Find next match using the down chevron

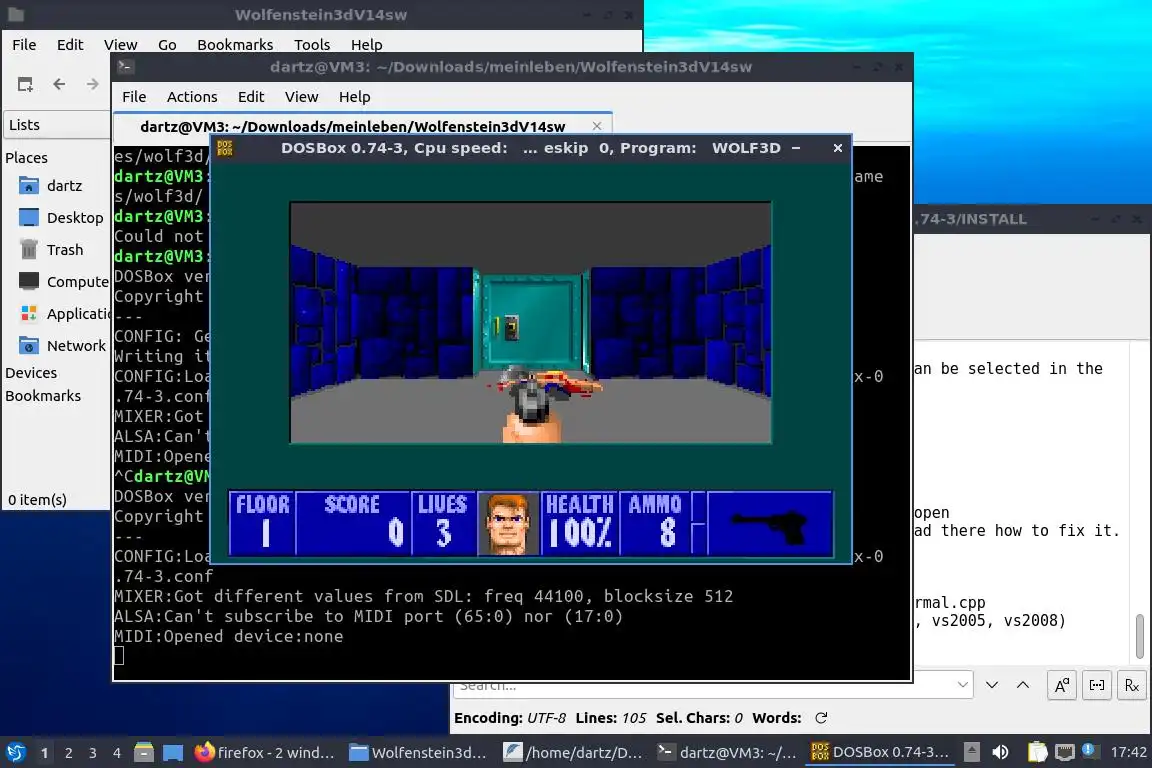pos(992,685)
